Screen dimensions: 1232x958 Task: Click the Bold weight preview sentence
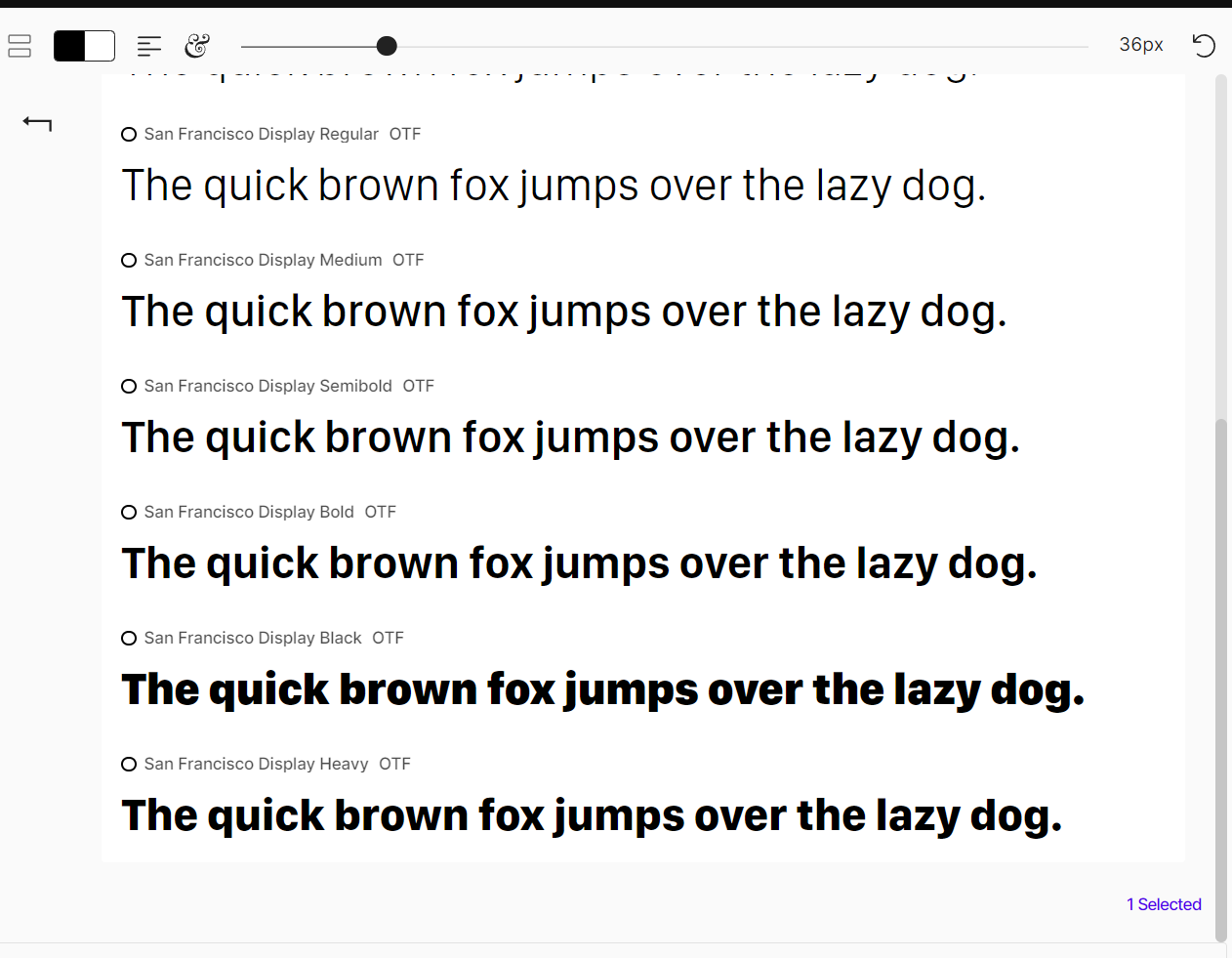[580, 564]
